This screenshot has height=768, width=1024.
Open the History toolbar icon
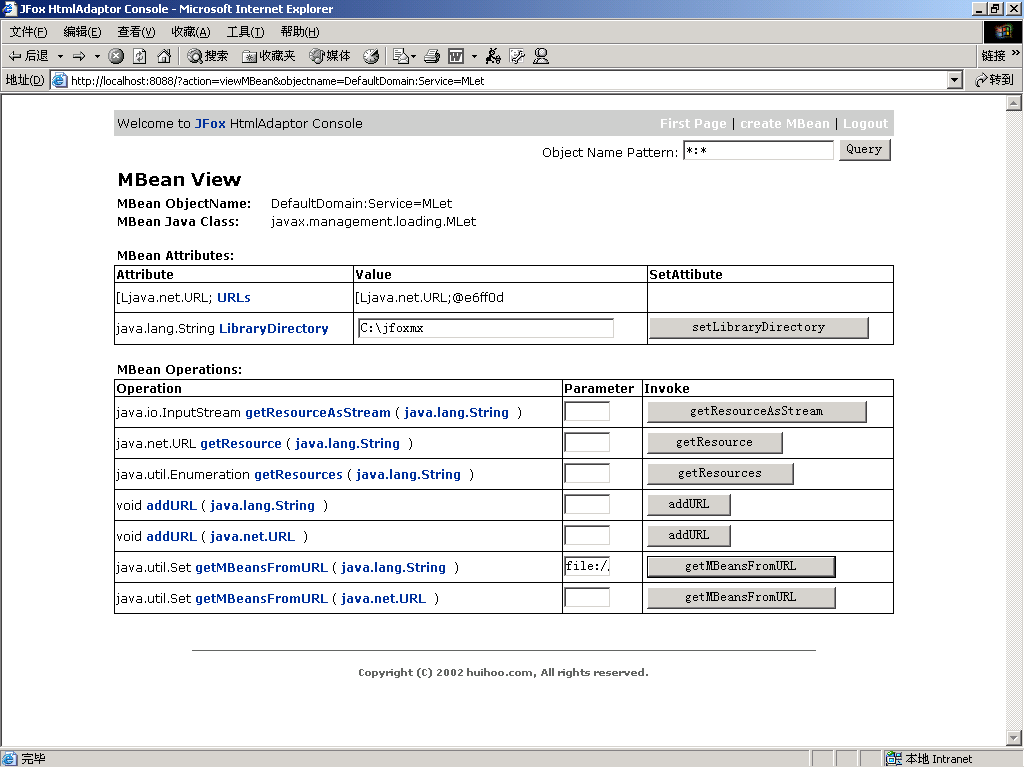tap(371, 56)
